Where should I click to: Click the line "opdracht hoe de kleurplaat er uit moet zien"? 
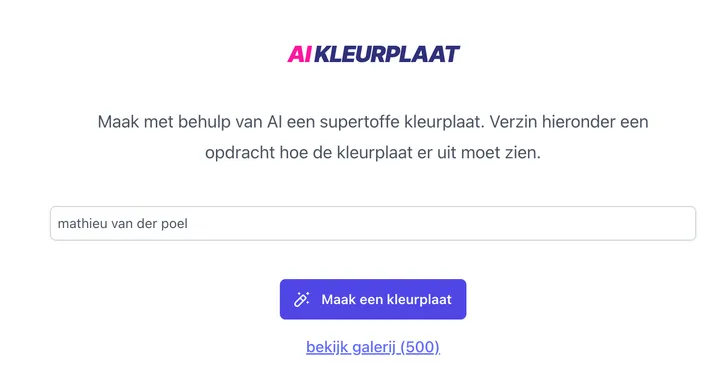(373, 152)
